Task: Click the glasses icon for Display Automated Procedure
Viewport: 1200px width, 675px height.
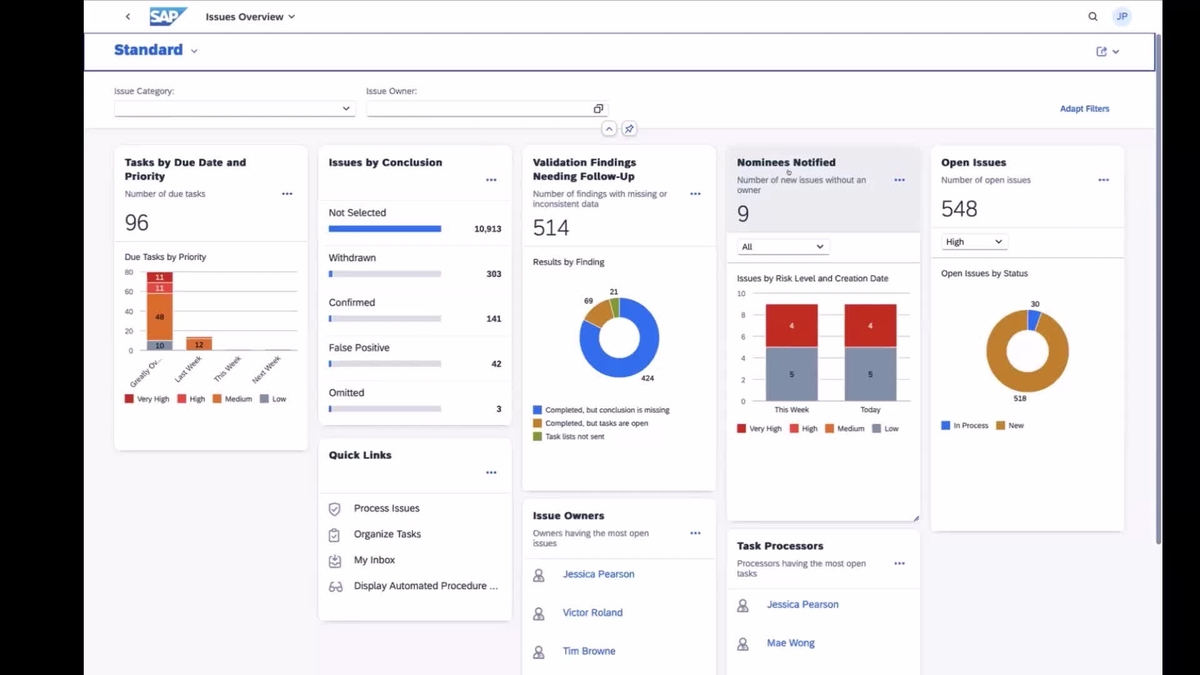Action: click(335, 587)
